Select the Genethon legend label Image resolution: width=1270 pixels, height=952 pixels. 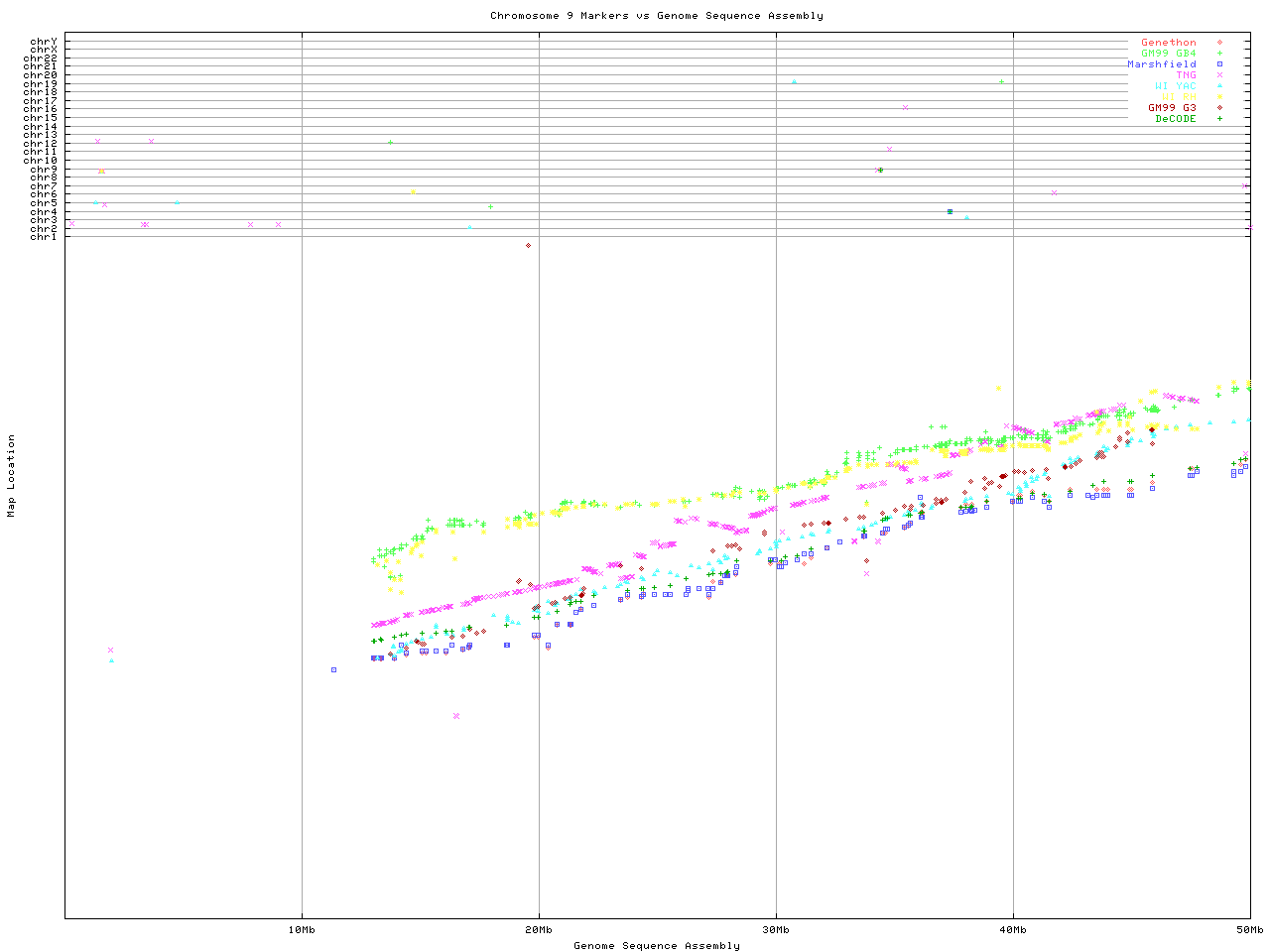[x=1168, y=43]
